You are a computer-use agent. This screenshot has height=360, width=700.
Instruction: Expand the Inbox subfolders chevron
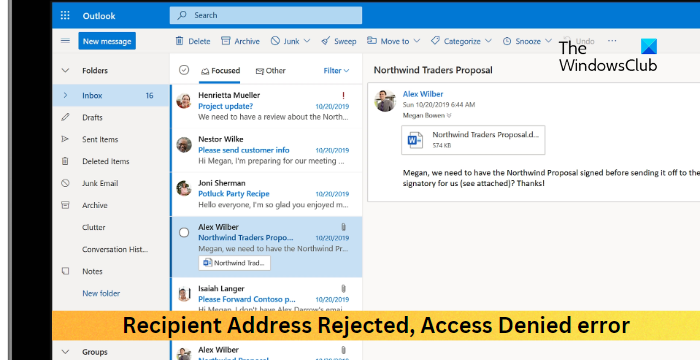(65, 95)
